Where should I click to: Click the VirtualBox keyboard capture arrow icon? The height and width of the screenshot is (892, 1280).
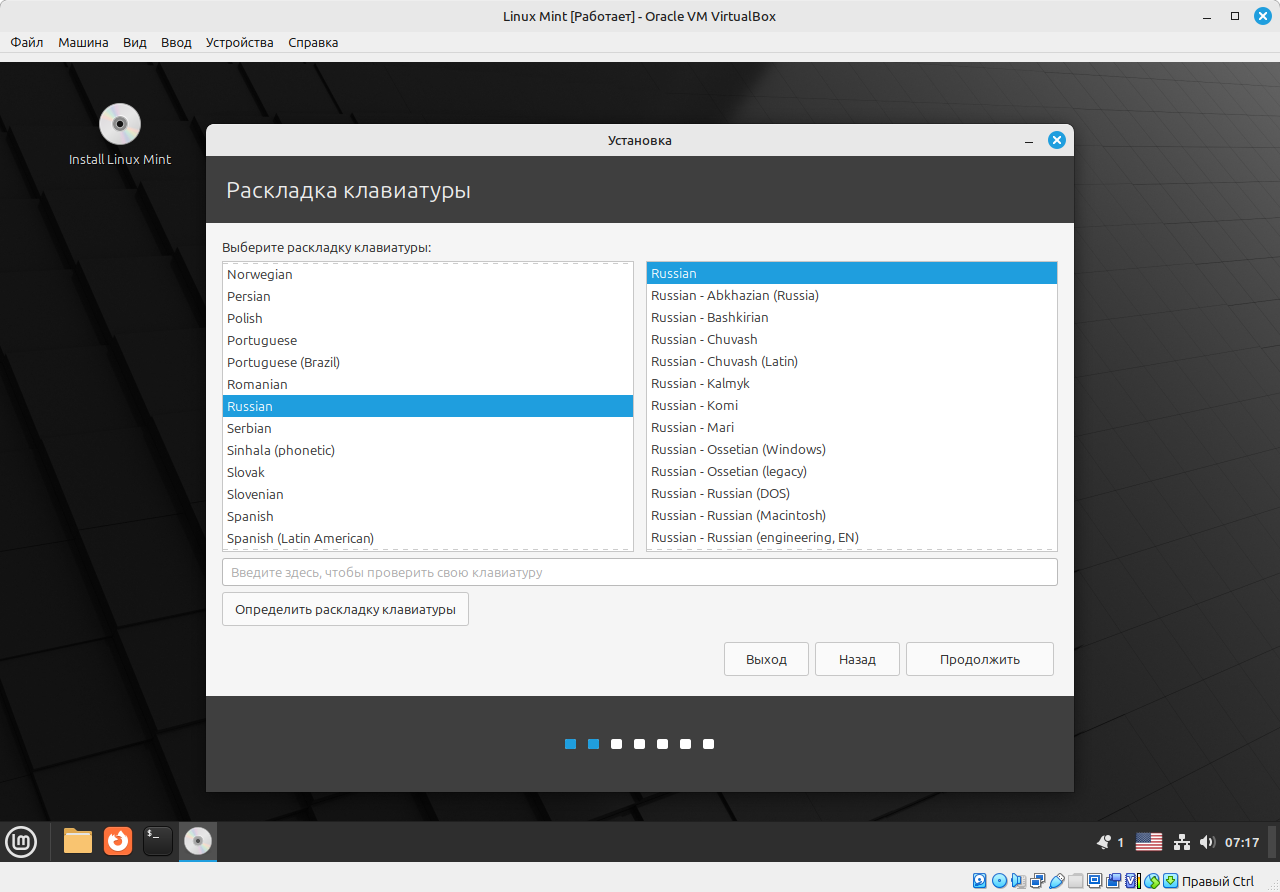tap(1170, 881)
